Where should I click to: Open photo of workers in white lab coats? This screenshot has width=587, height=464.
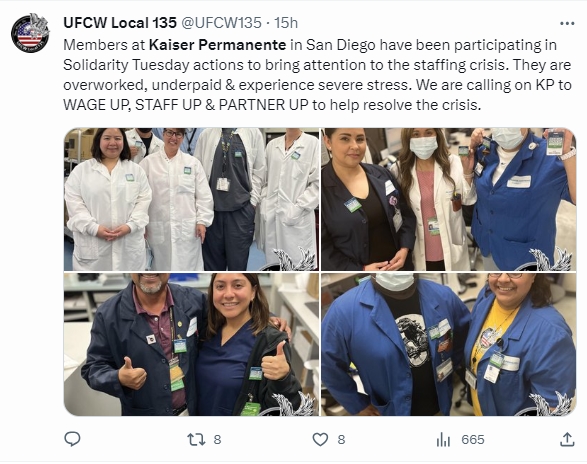coord(191,199)
